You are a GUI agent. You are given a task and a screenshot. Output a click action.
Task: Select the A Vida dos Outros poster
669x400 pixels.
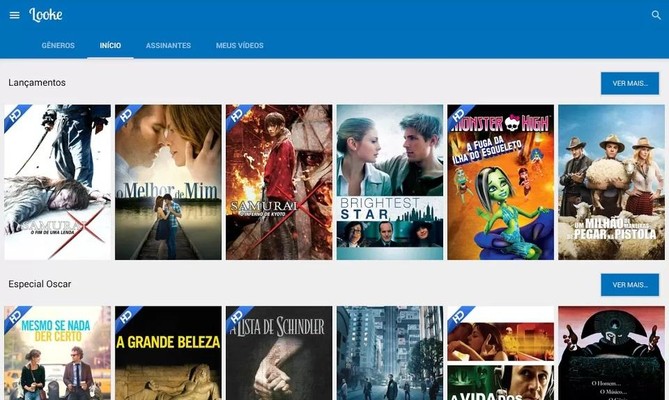pyautogui.click(x=500, y=353)
